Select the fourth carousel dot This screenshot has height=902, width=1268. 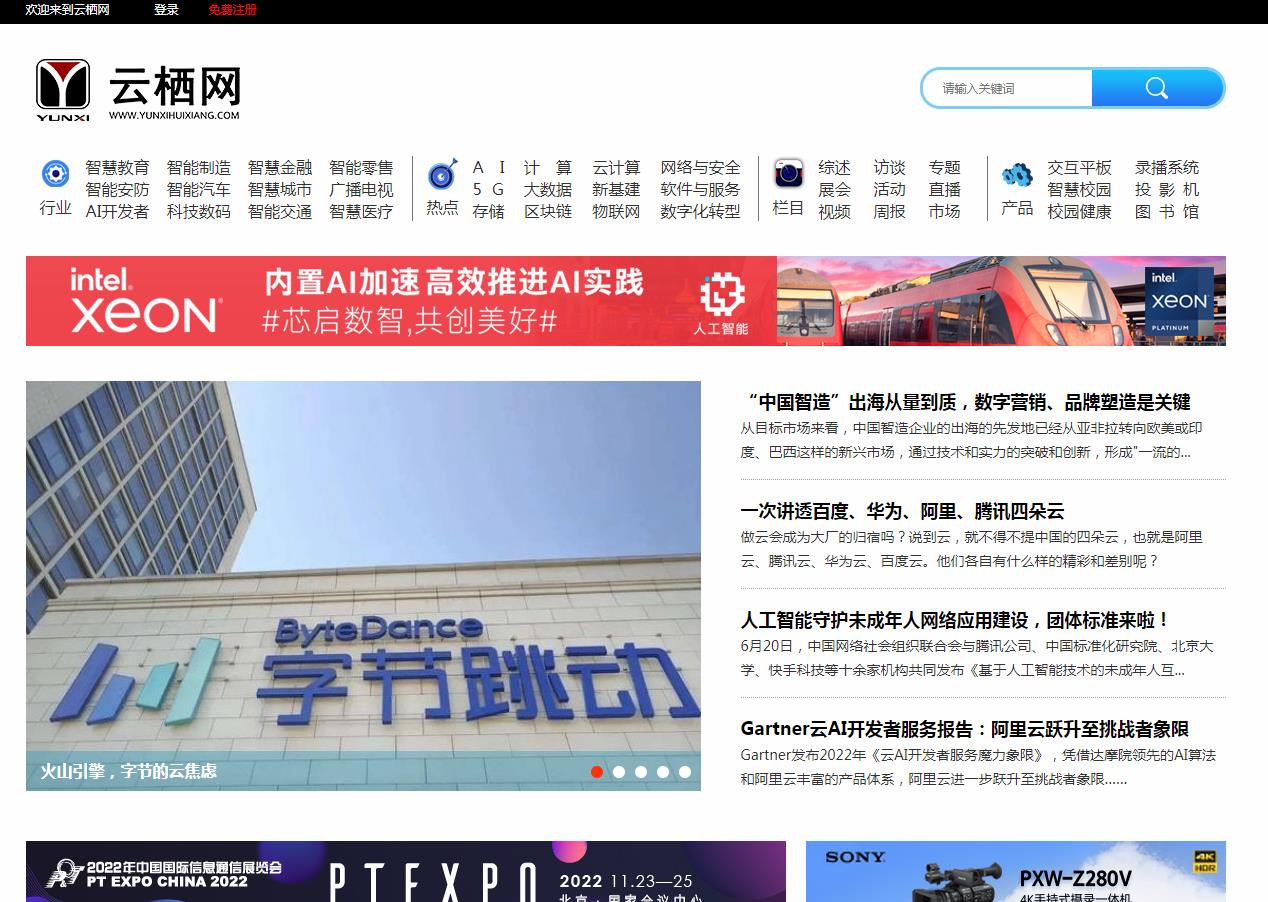[x=663, y=771]
